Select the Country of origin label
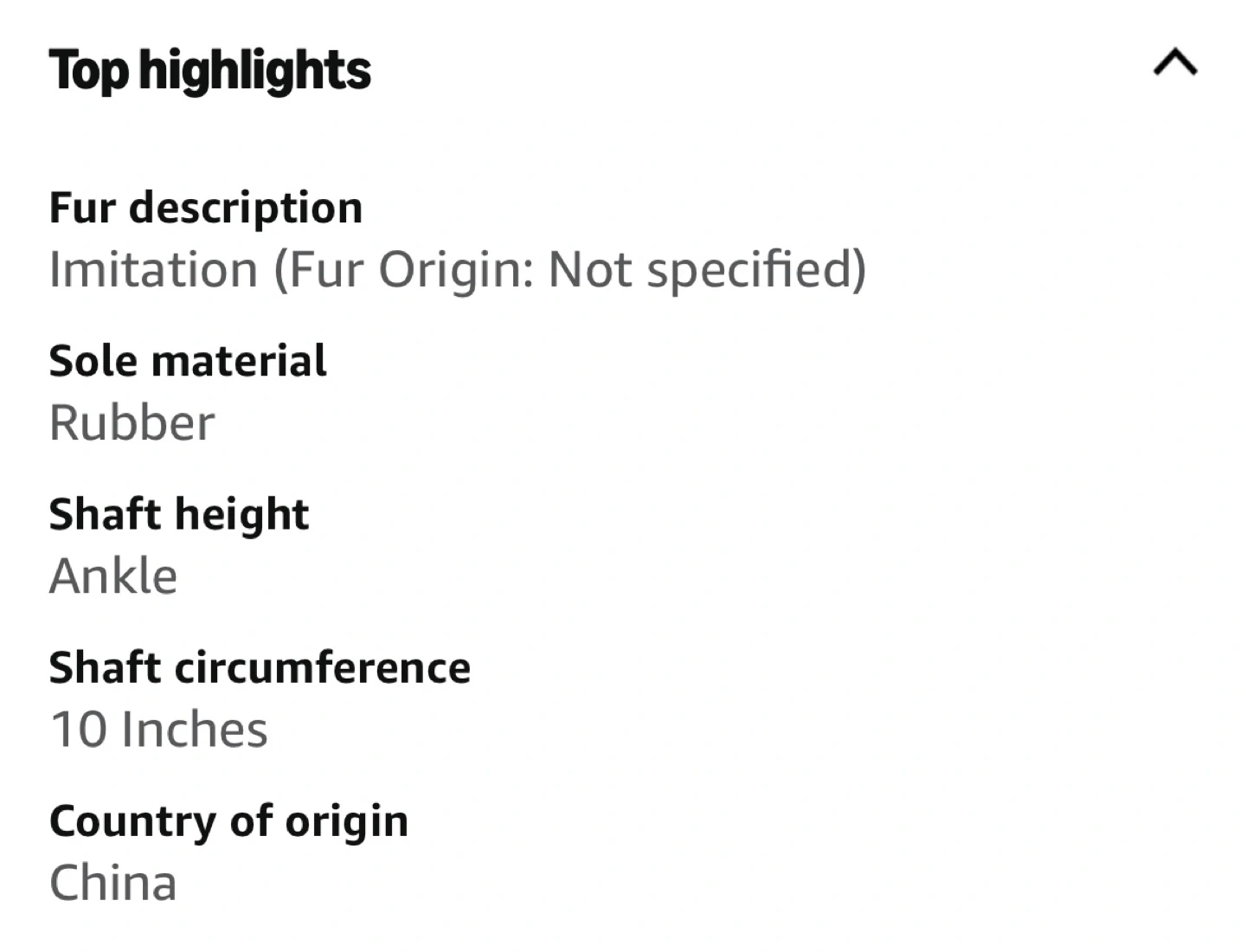This screenshot has height=952, width=1246. pyautogui.click(x=228, y=821)
